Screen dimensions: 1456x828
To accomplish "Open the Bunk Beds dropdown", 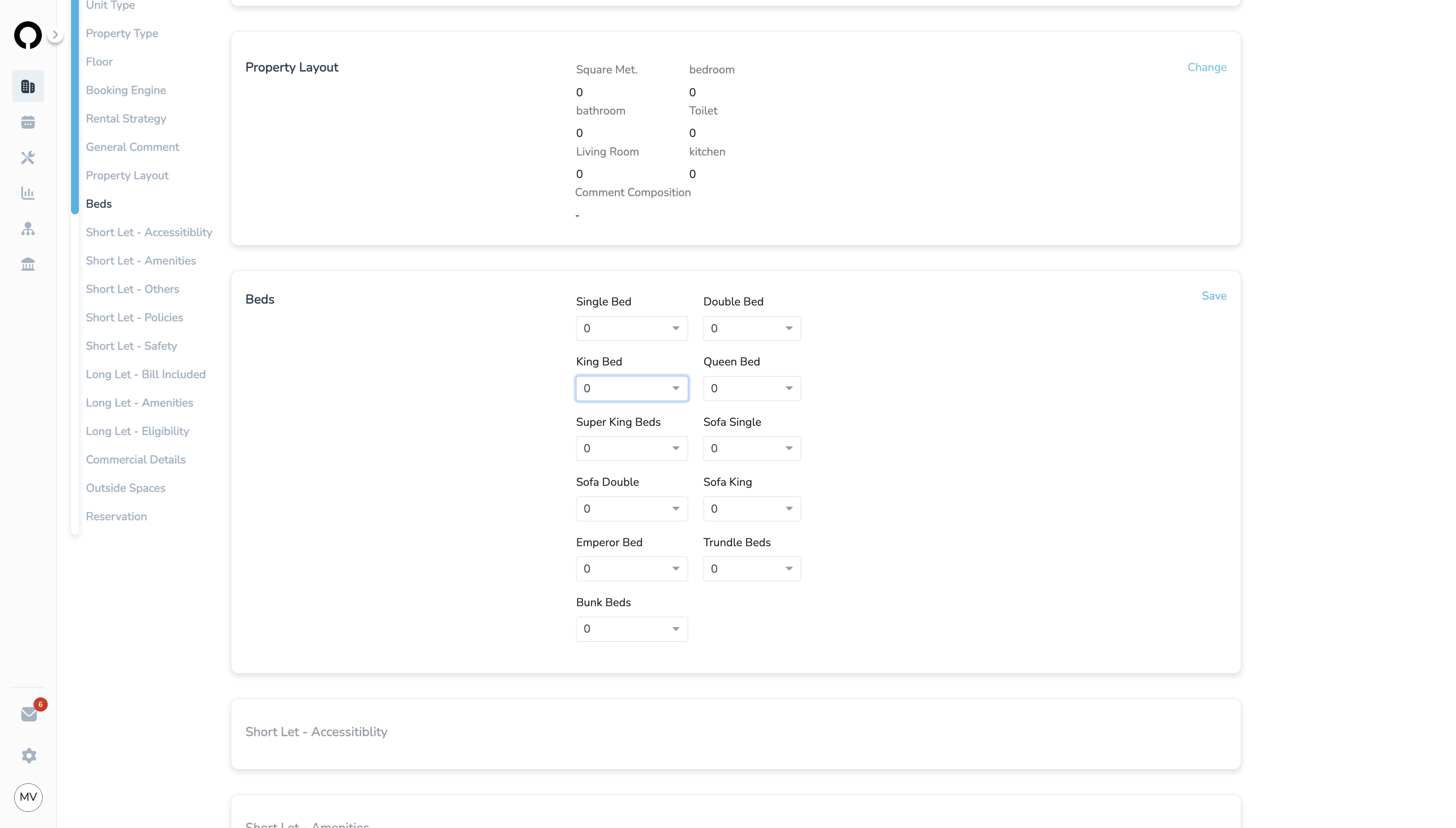I will coord(632,629).
